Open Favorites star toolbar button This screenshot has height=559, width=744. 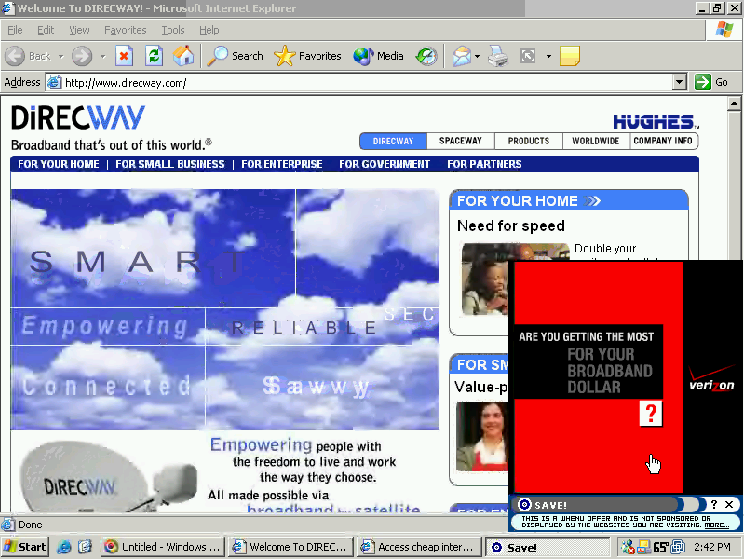pyautogui.click(x=308, y=56)
